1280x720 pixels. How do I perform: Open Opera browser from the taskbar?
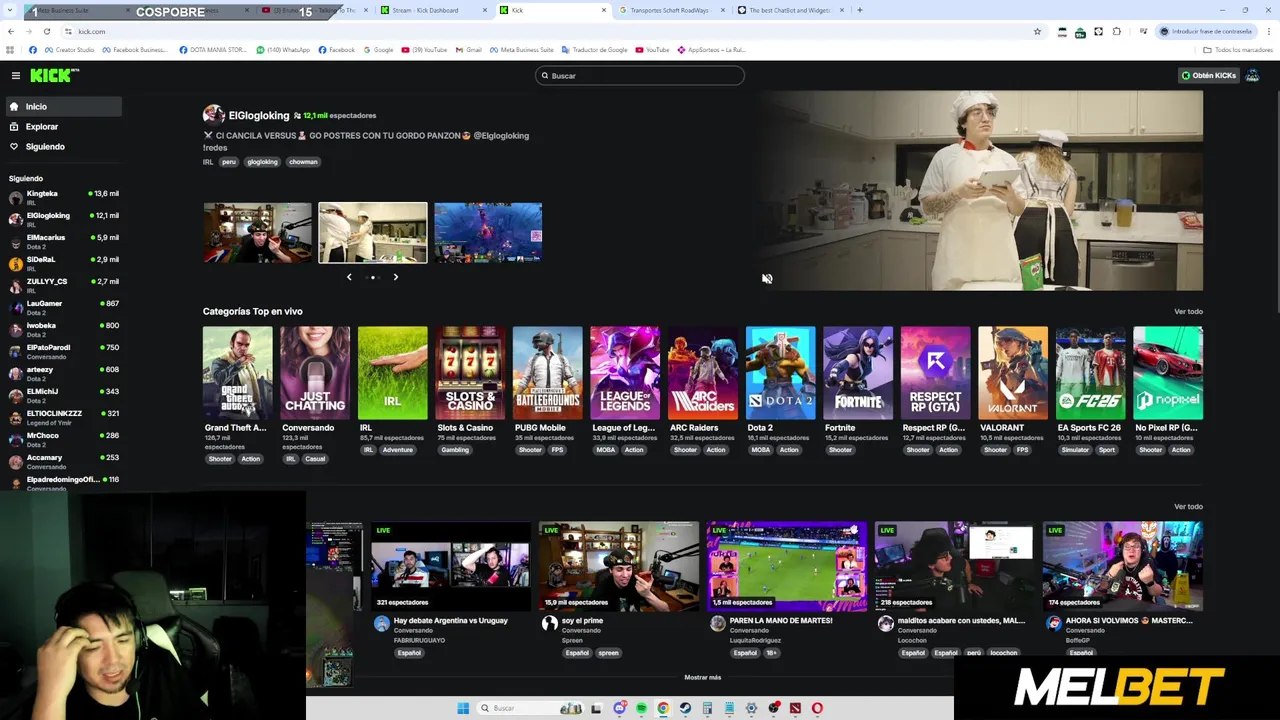pyautogui.click(x=817, y=708)
